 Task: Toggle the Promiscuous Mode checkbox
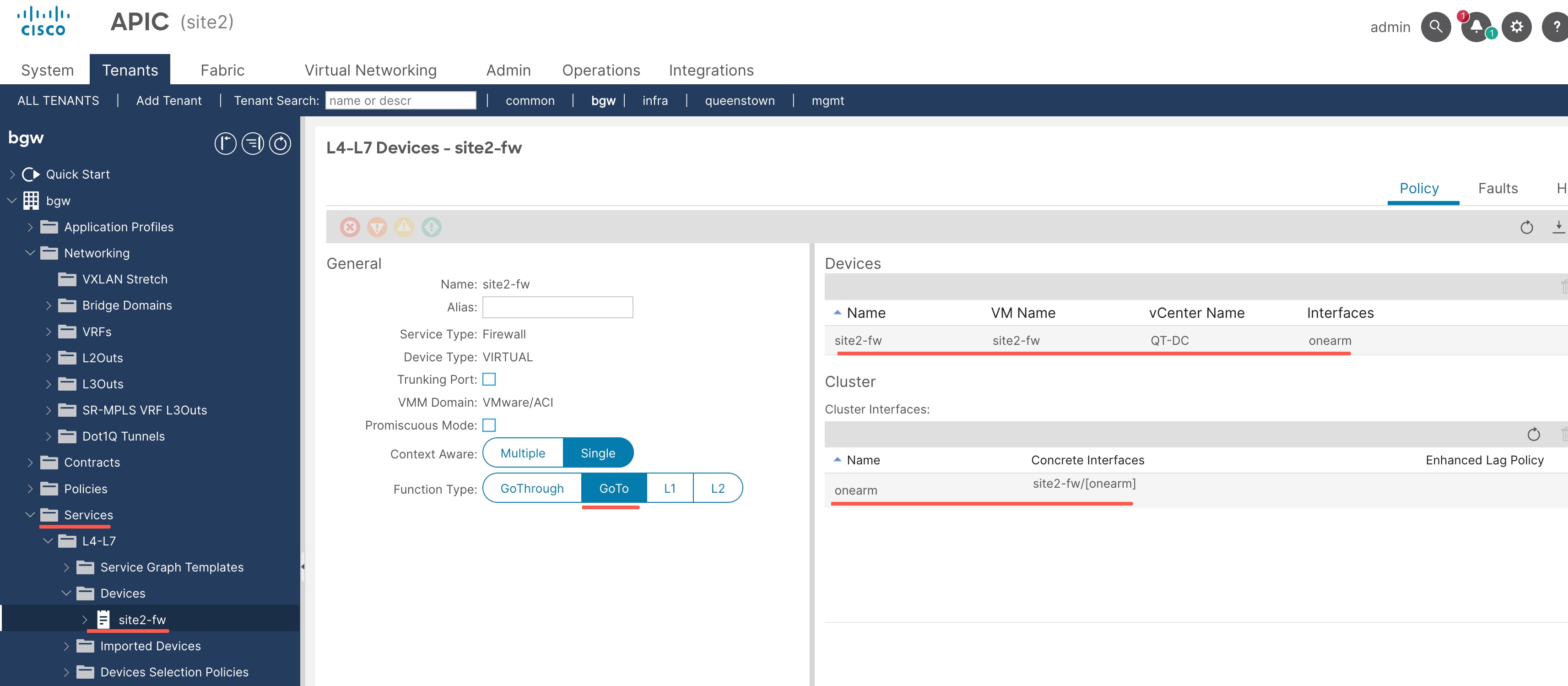489,425
